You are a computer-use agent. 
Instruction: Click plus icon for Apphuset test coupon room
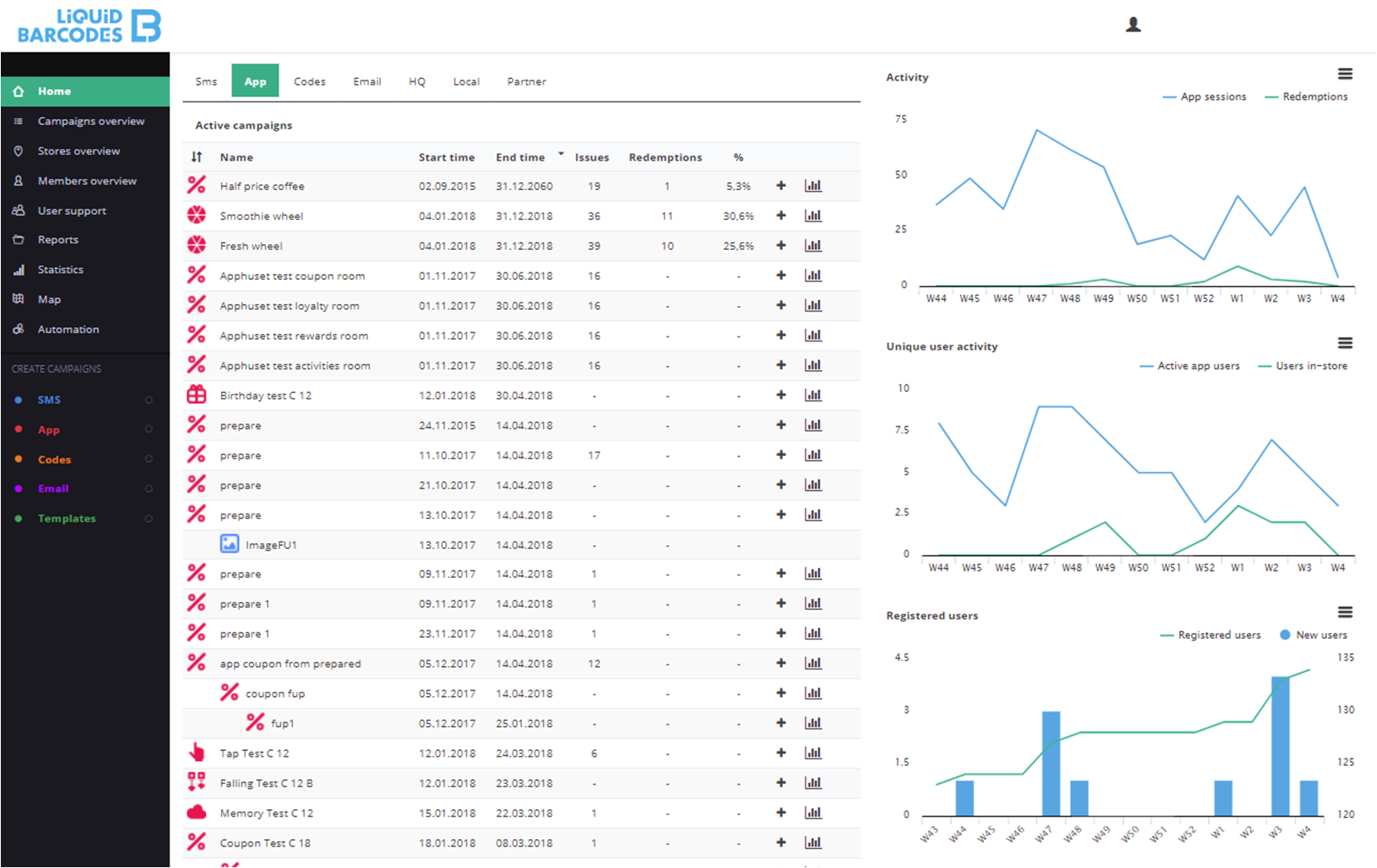coord(781,276)
